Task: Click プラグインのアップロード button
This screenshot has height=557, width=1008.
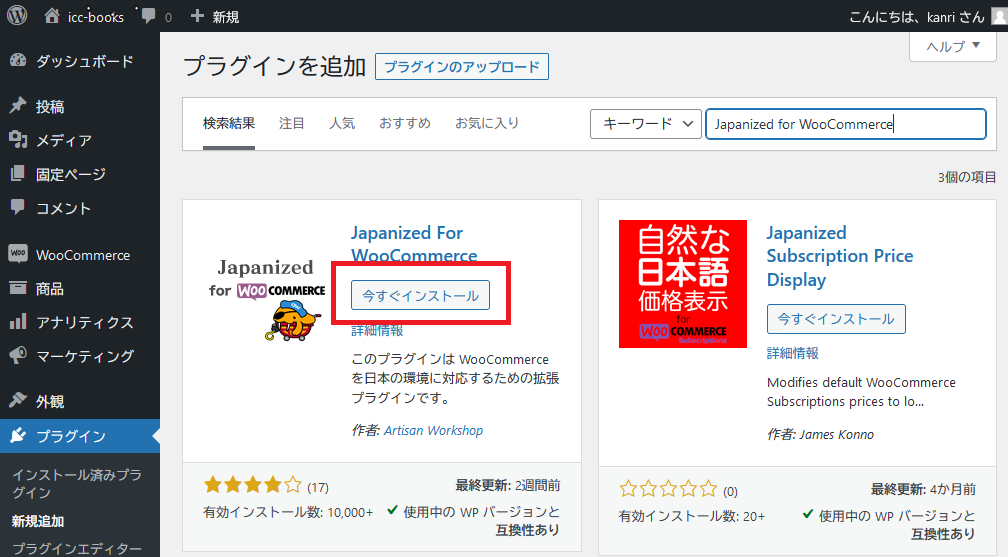Action: (x=462, y=67)
